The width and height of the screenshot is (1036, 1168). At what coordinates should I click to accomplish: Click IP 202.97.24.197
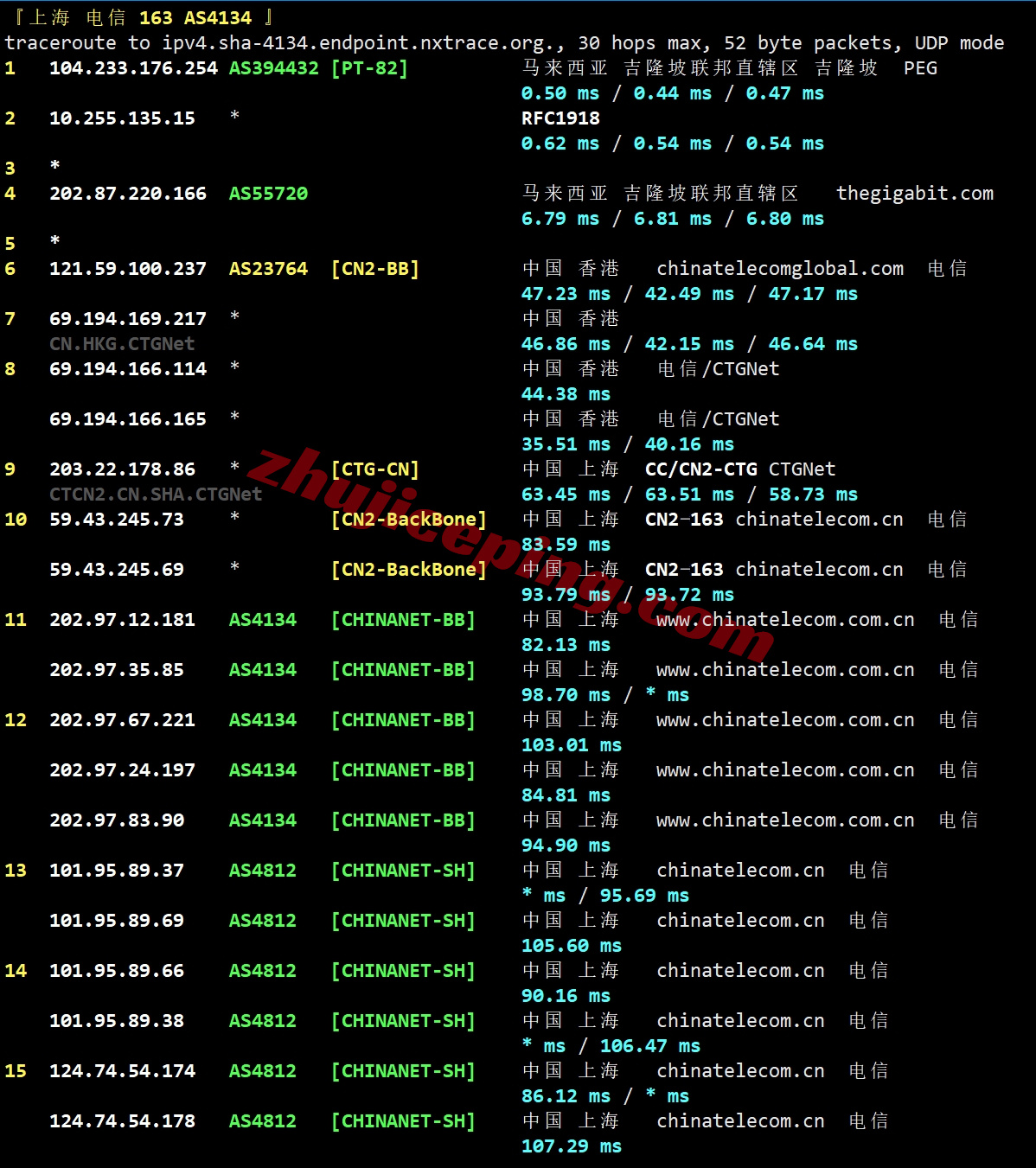point(122,770)
